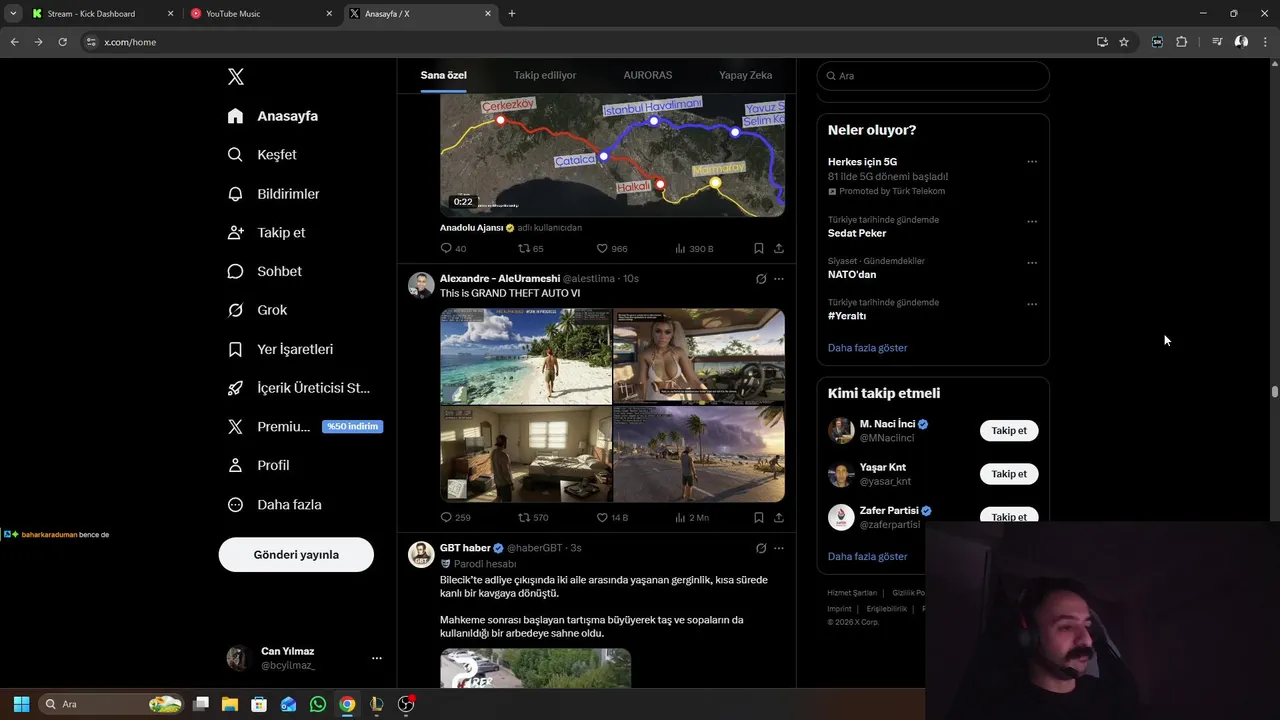Follow Yaşar Knt
Image resolution: width=1280 pixels, height=720 pixels.
coord(1009,474)
